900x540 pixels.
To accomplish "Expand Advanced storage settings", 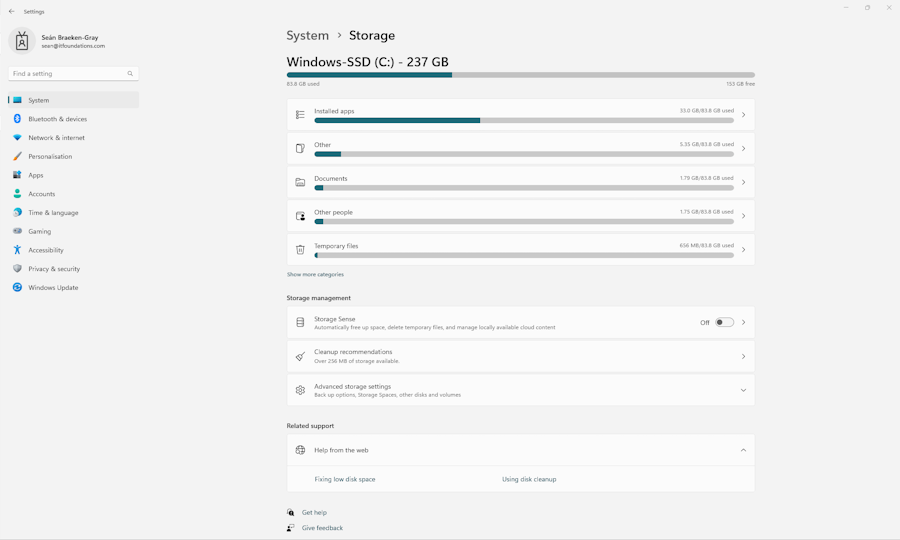I will tap(743, 390).
